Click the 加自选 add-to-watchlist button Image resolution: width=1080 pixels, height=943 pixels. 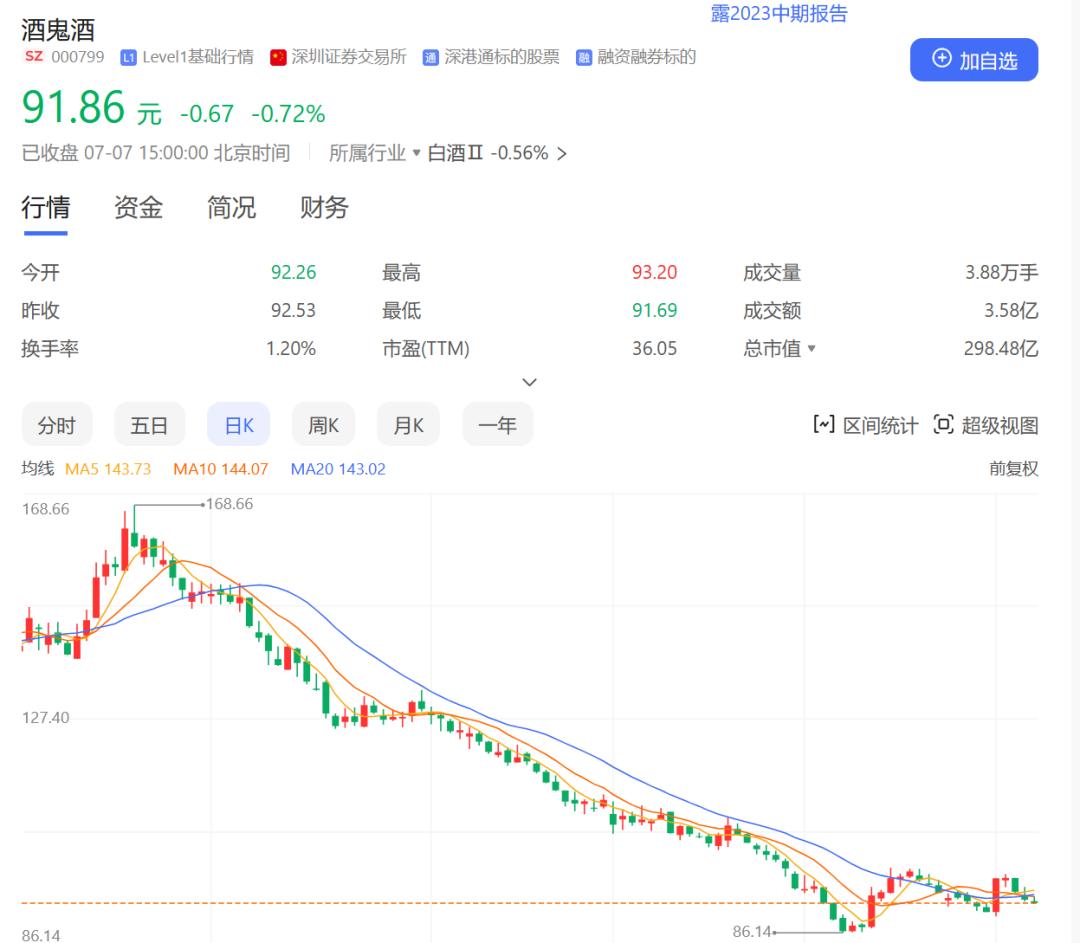pos(974,59)
